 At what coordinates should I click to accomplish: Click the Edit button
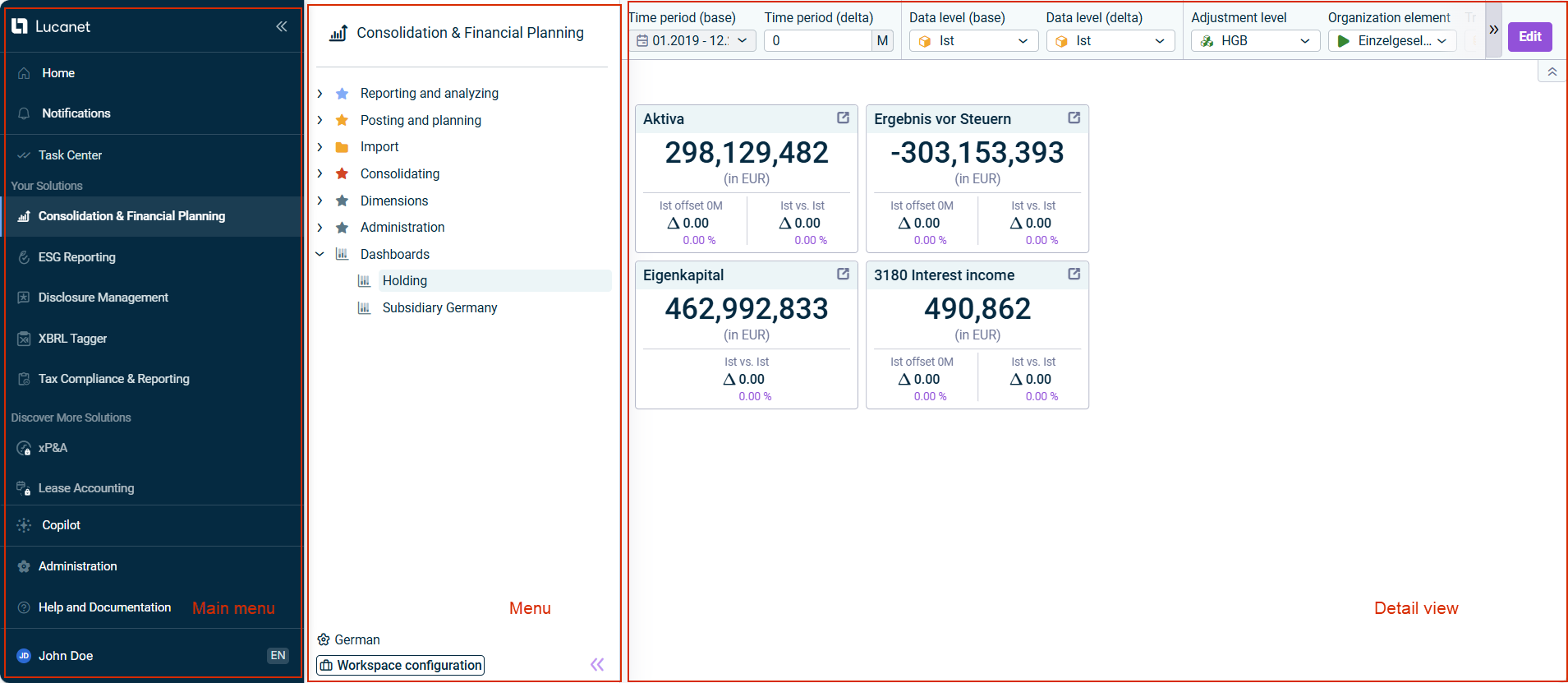point(1529,36)
